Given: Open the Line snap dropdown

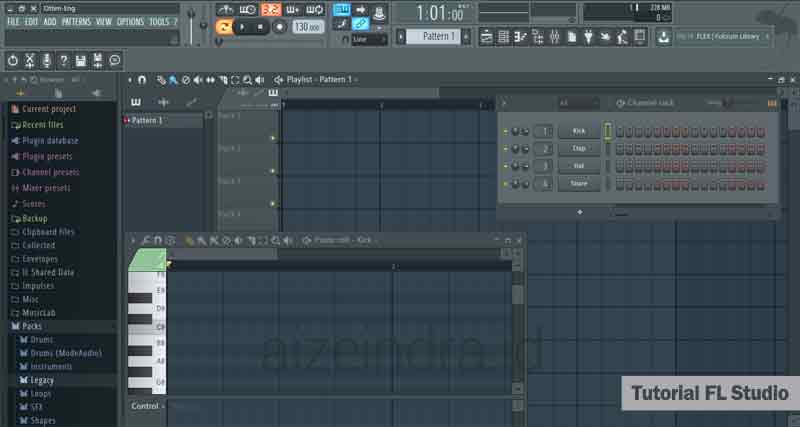Looking at the screenshot, I should [x=369, y=39].
